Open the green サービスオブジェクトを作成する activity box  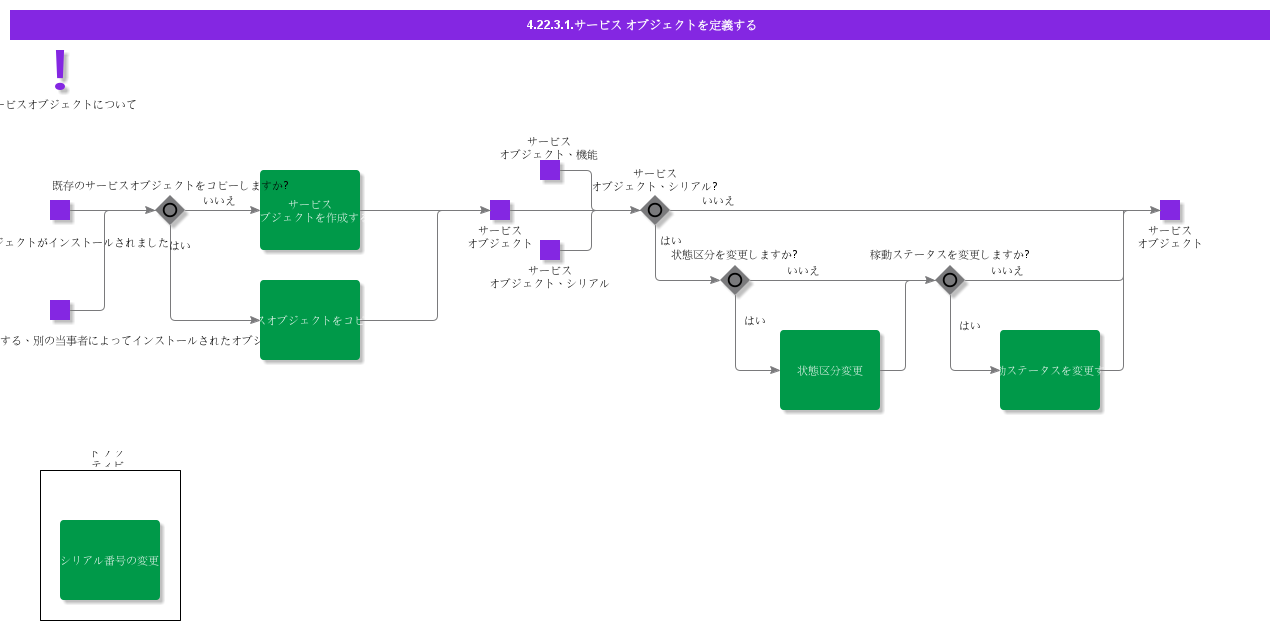point(310,210)
